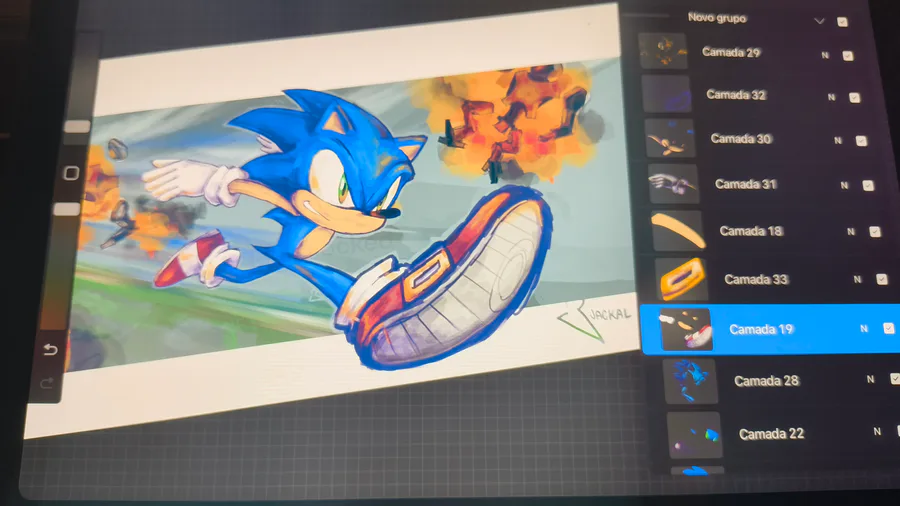Select Camada 32 layer thumbnail
The height and width of the screenshot is (506, 900).
coord(667,94)
